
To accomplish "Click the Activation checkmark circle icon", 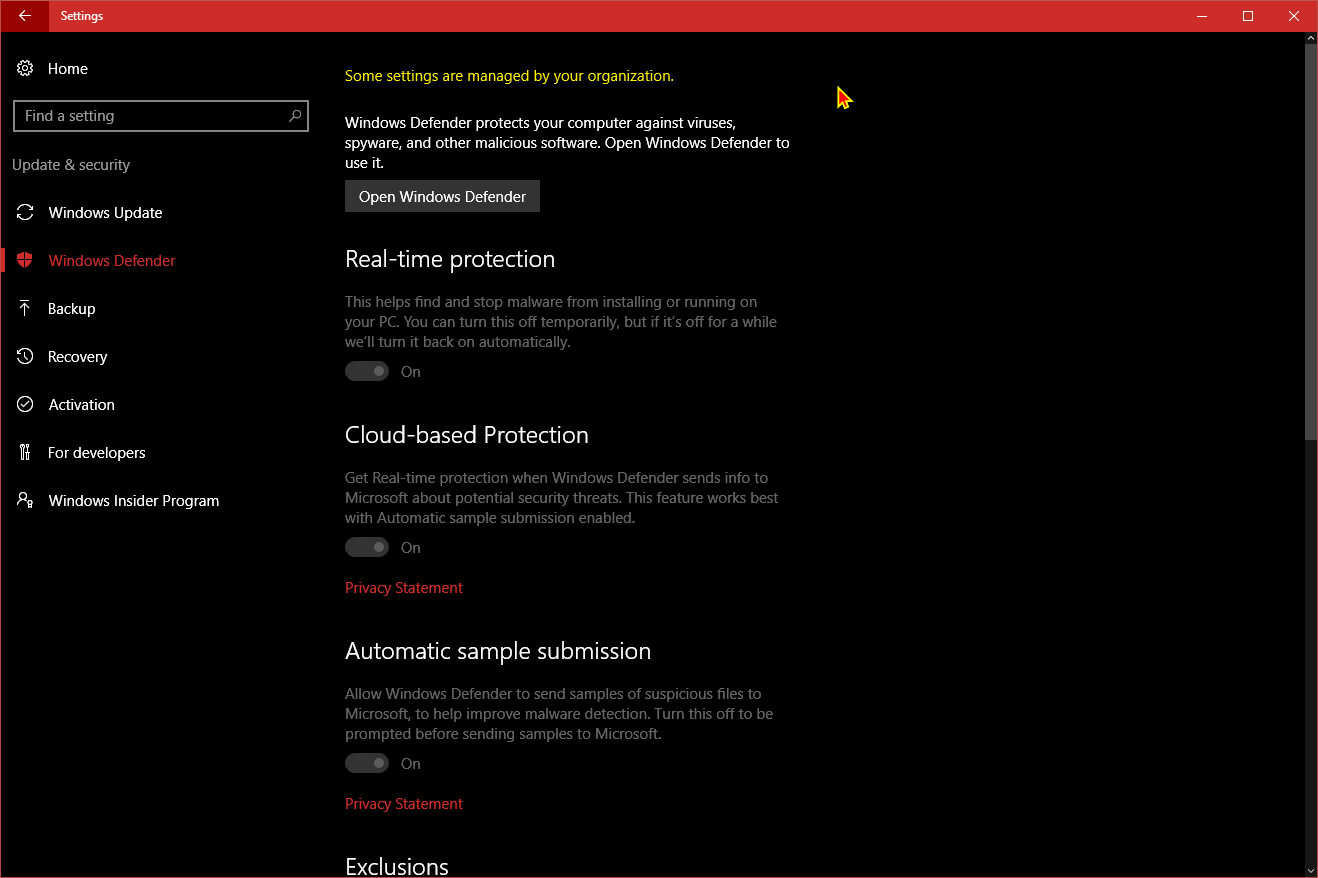I will (25, 404).
